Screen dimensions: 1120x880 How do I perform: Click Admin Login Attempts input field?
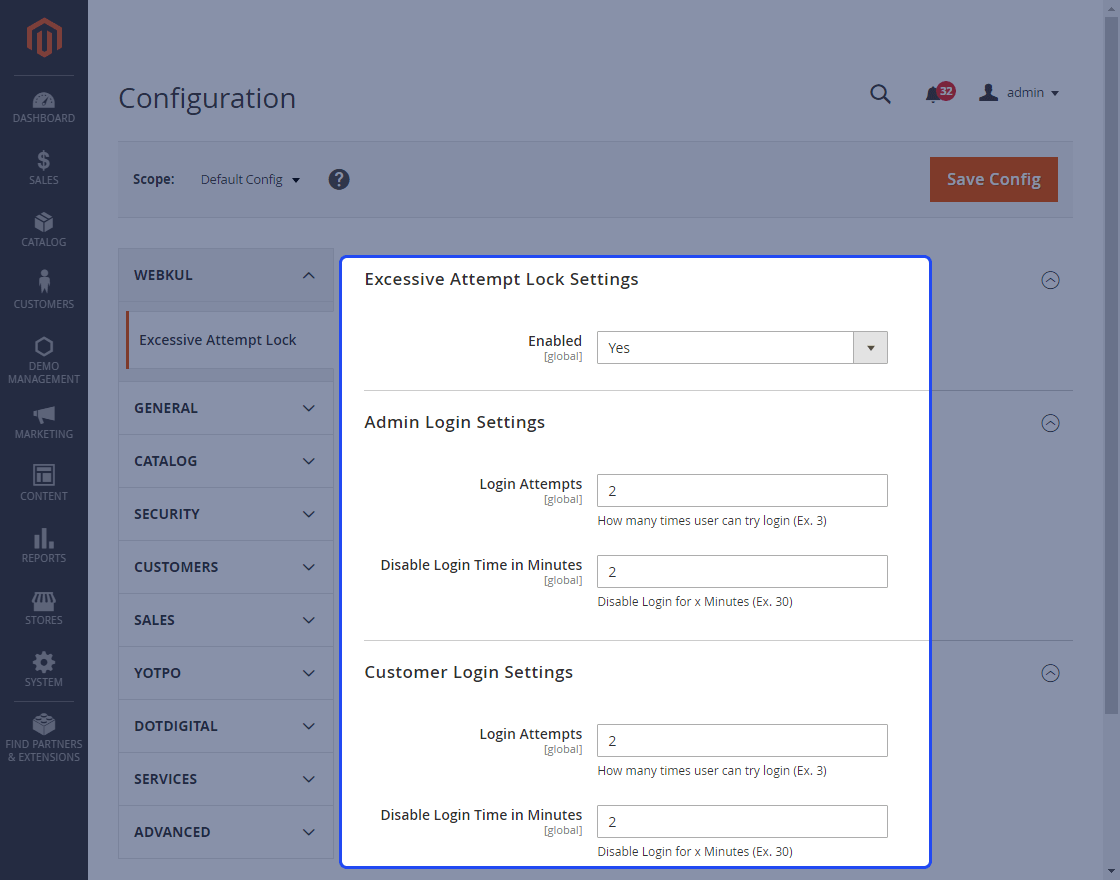click(742, 491)
